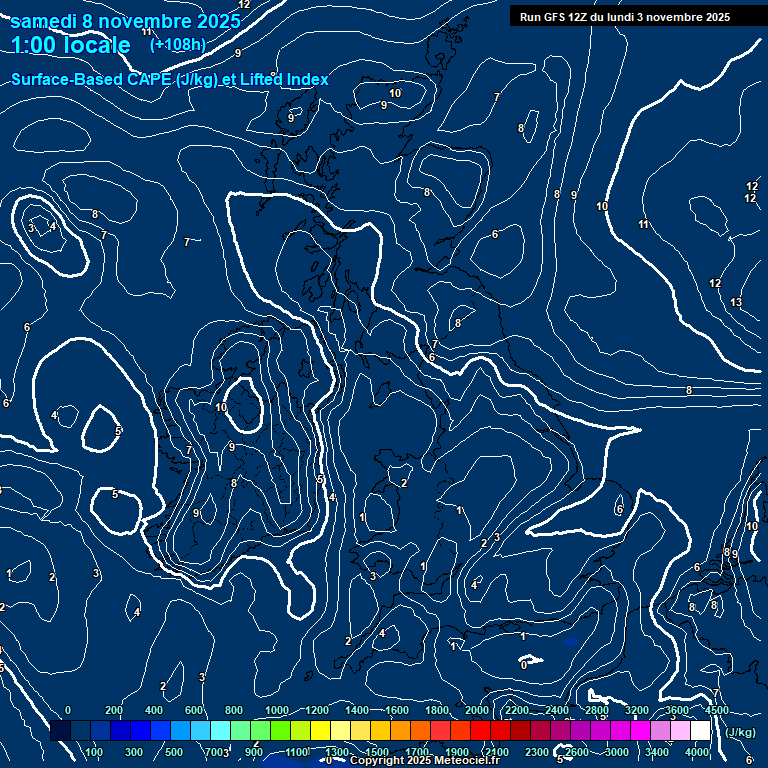
Task: Click the '13' lifted index contour label
Action: coord(736,302)
